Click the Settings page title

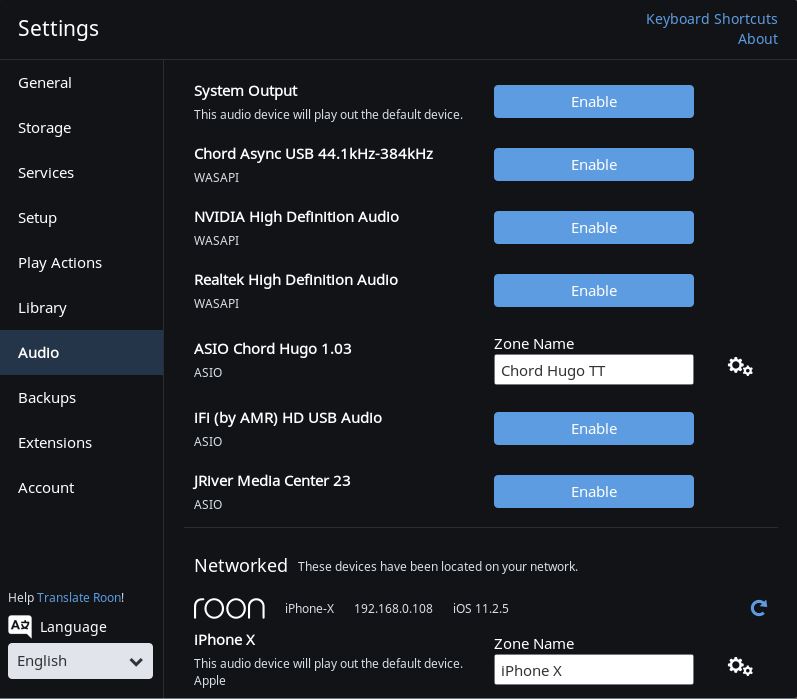tap(58, 28)
